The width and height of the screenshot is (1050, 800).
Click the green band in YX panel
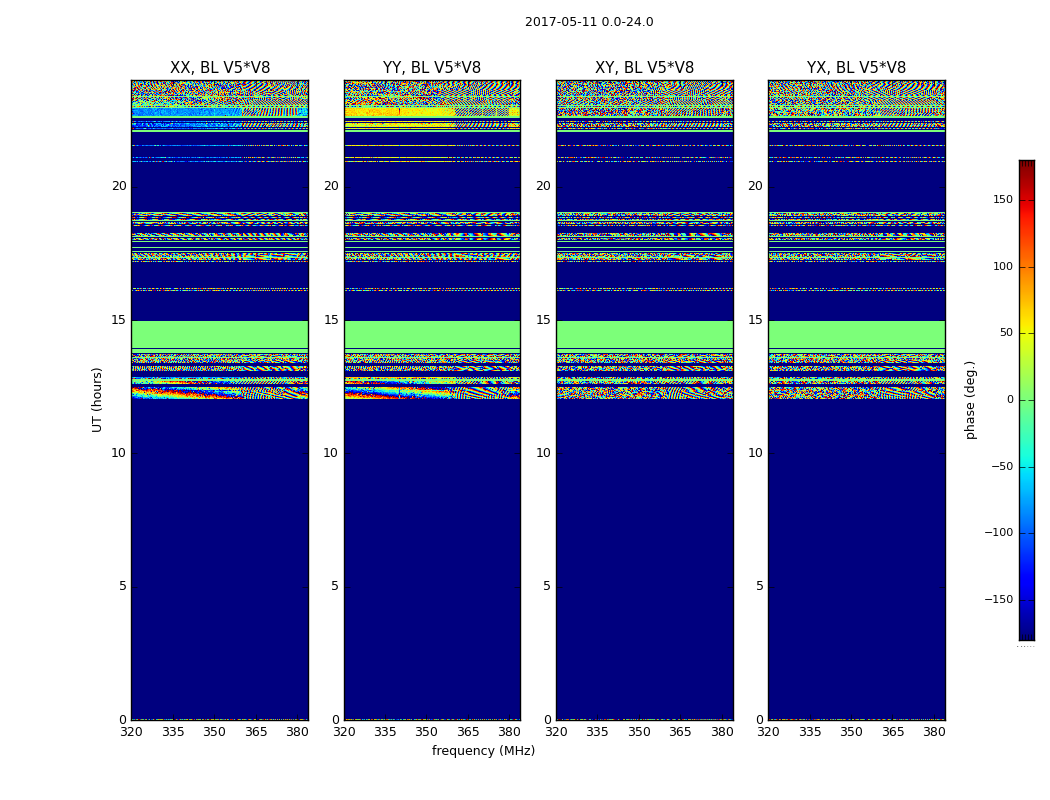click(x=856, y=334)
